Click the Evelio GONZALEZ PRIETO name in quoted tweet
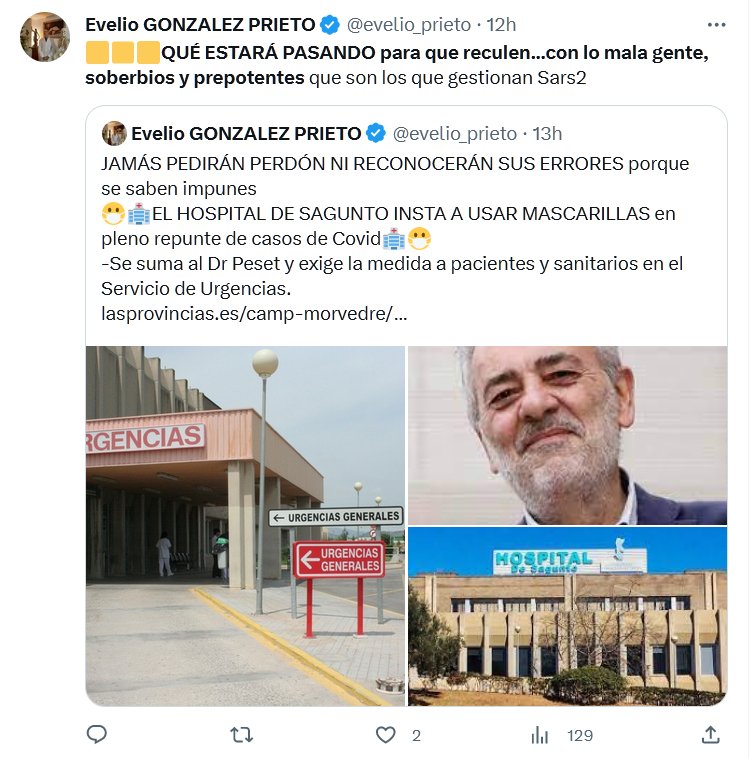This screenshot has width=756, height=758. pyautogui.click(x=246, y=133)
